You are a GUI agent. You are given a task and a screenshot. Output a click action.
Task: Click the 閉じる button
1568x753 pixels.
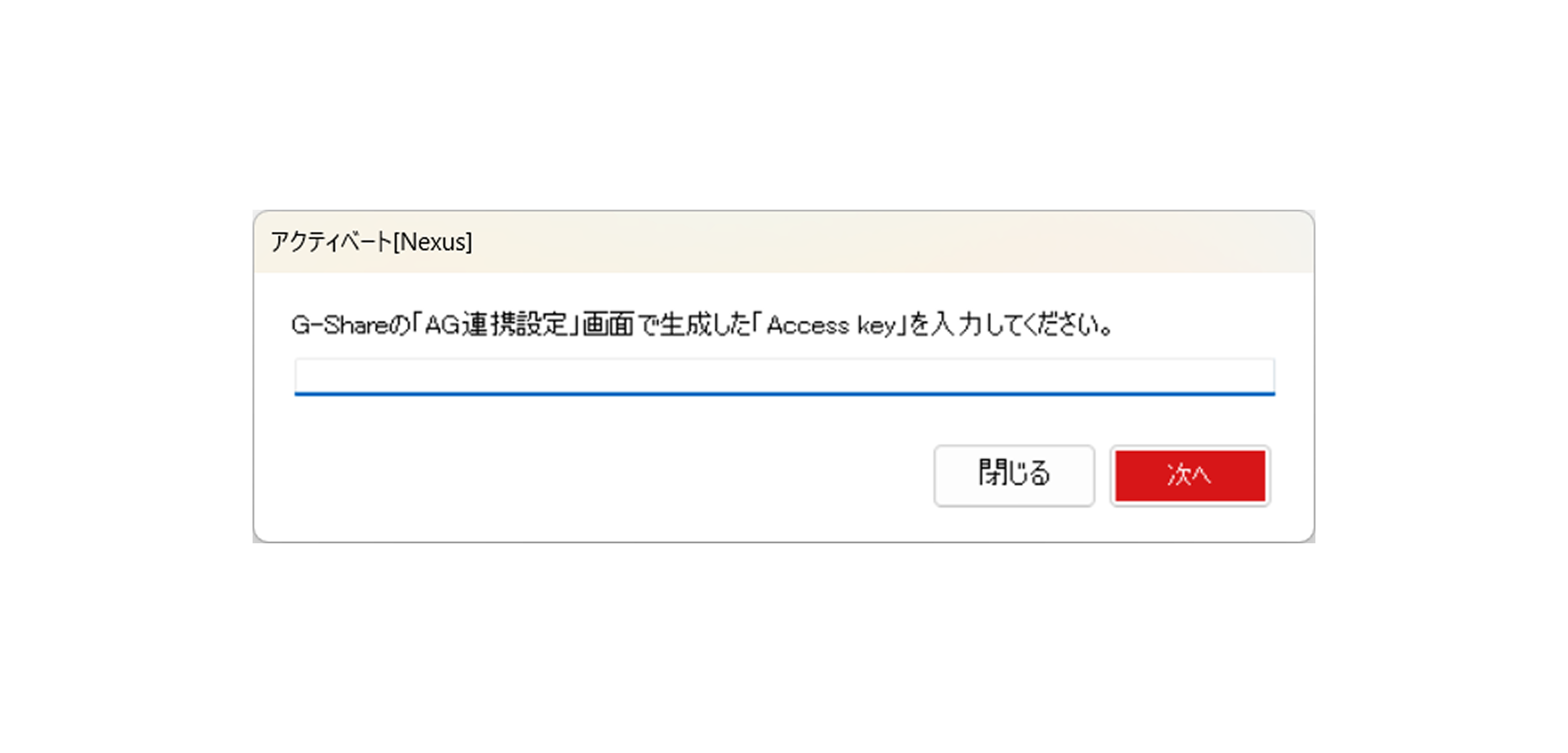click(1014, 476)
